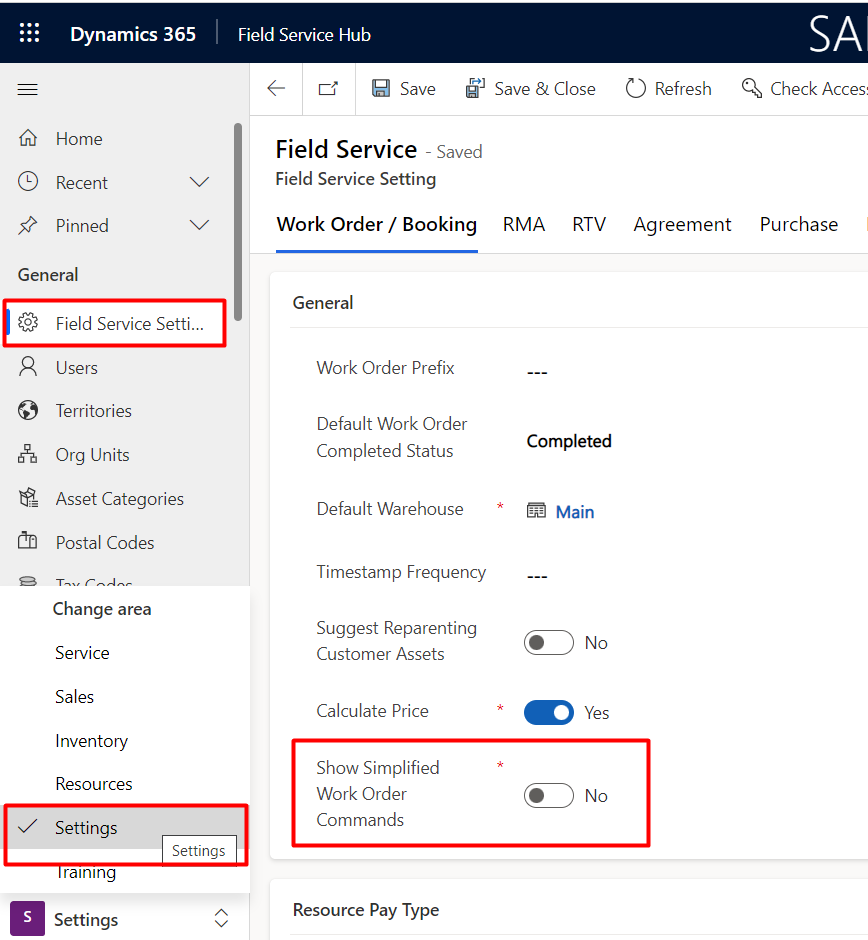
Task: Choose Resources in Change area menu
Action: (x=94, y=784)
